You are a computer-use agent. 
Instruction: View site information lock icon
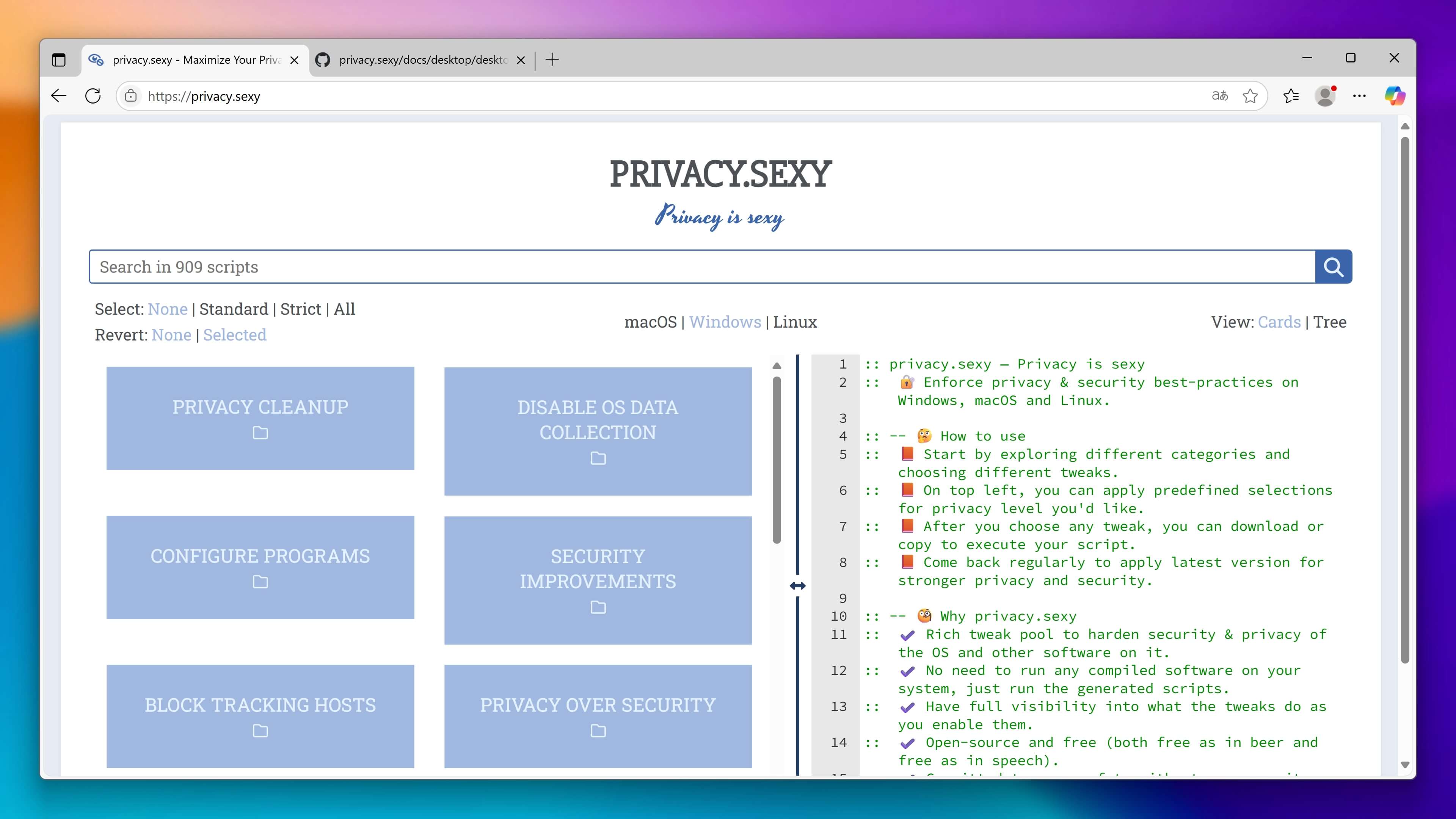pos(130,96)
